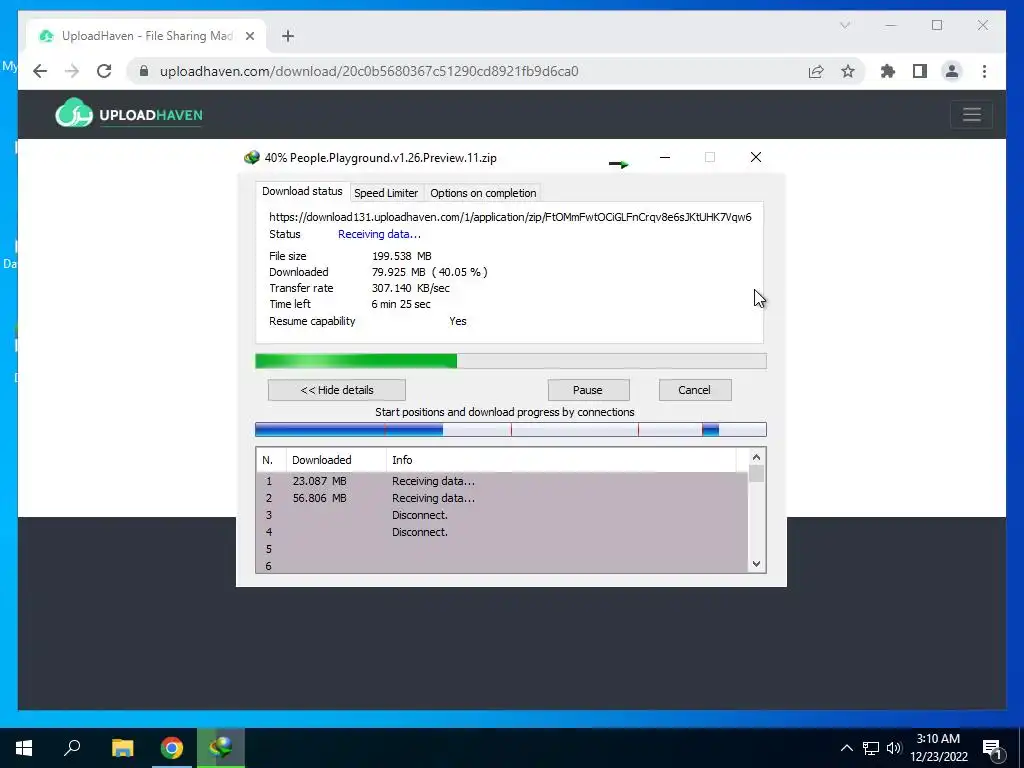Switch to the Speed Limiter tab
Screen dimensions: 1024x768
[386, 193]
